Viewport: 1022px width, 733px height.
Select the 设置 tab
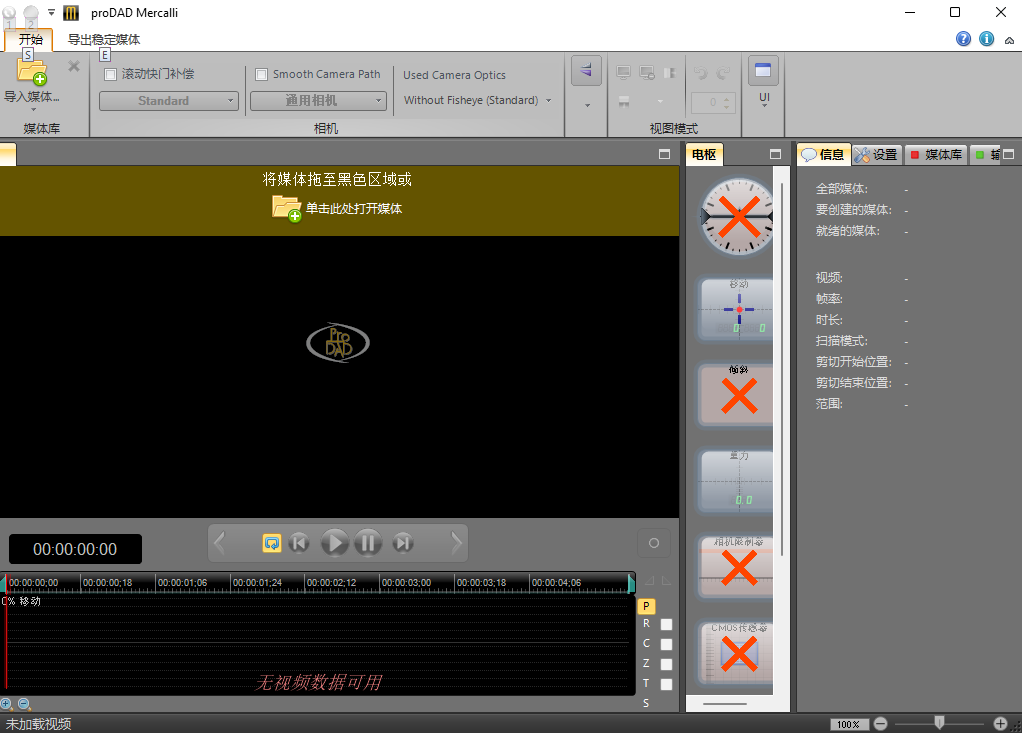tap(877, 154)
